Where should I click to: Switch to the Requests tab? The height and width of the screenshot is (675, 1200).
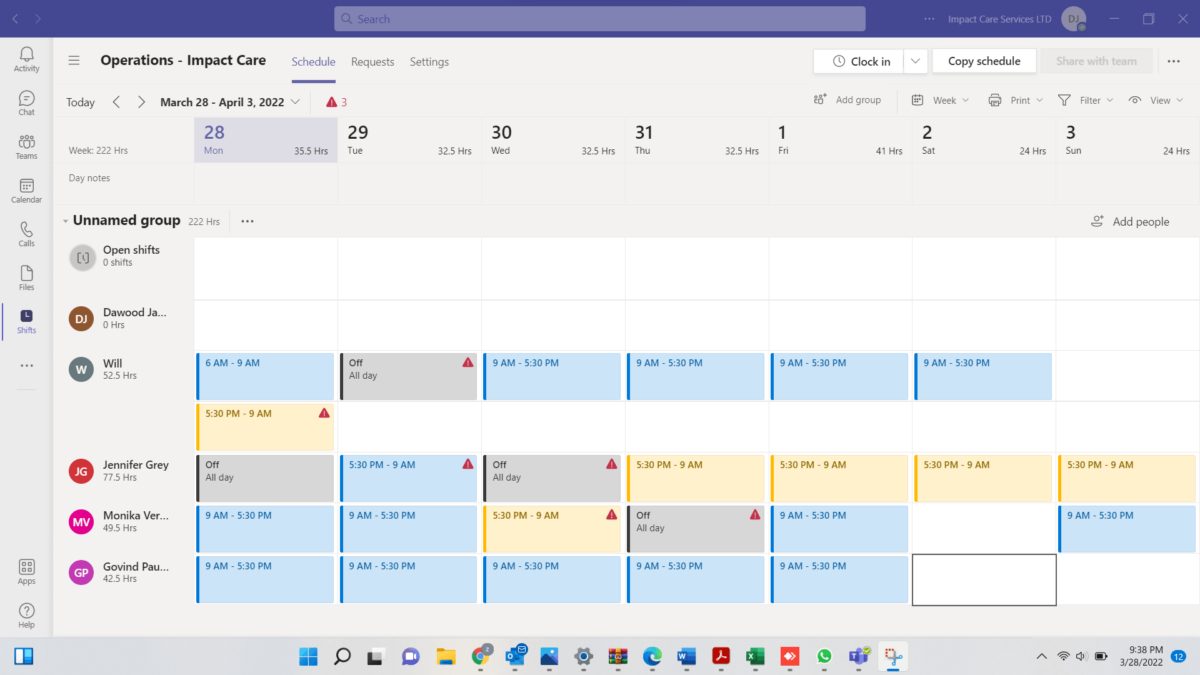(372, 61)
